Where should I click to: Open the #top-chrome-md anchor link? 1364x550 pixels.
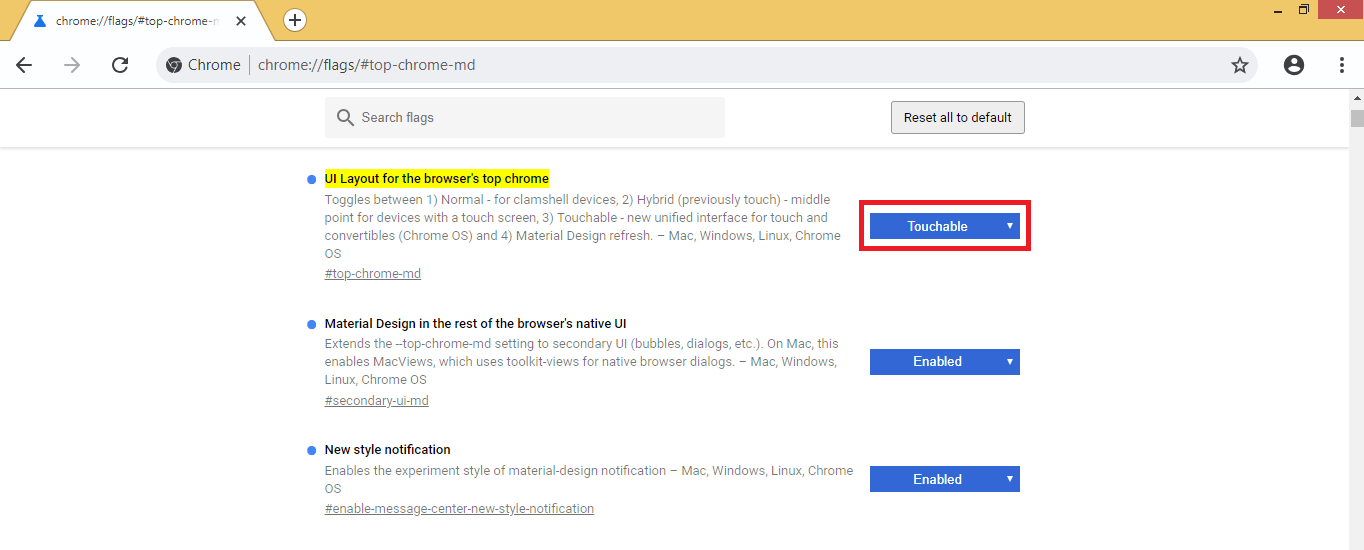(x=373, y=273)
